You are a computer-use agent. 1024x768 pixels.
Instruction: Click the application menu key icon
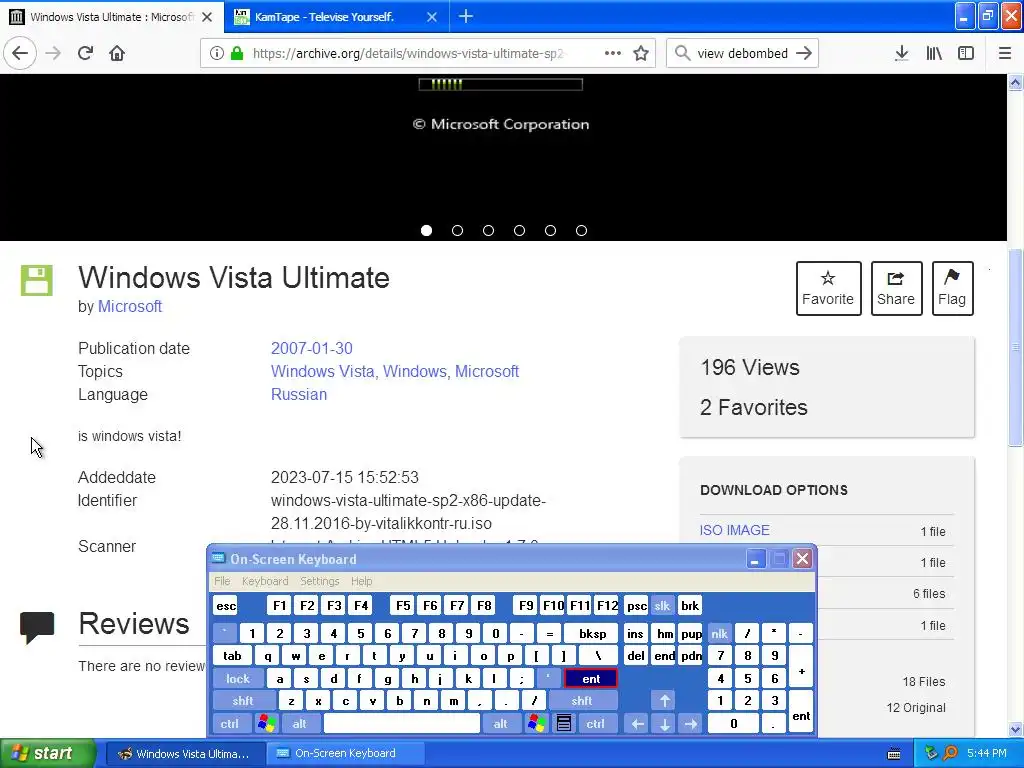tap(564, 723)
